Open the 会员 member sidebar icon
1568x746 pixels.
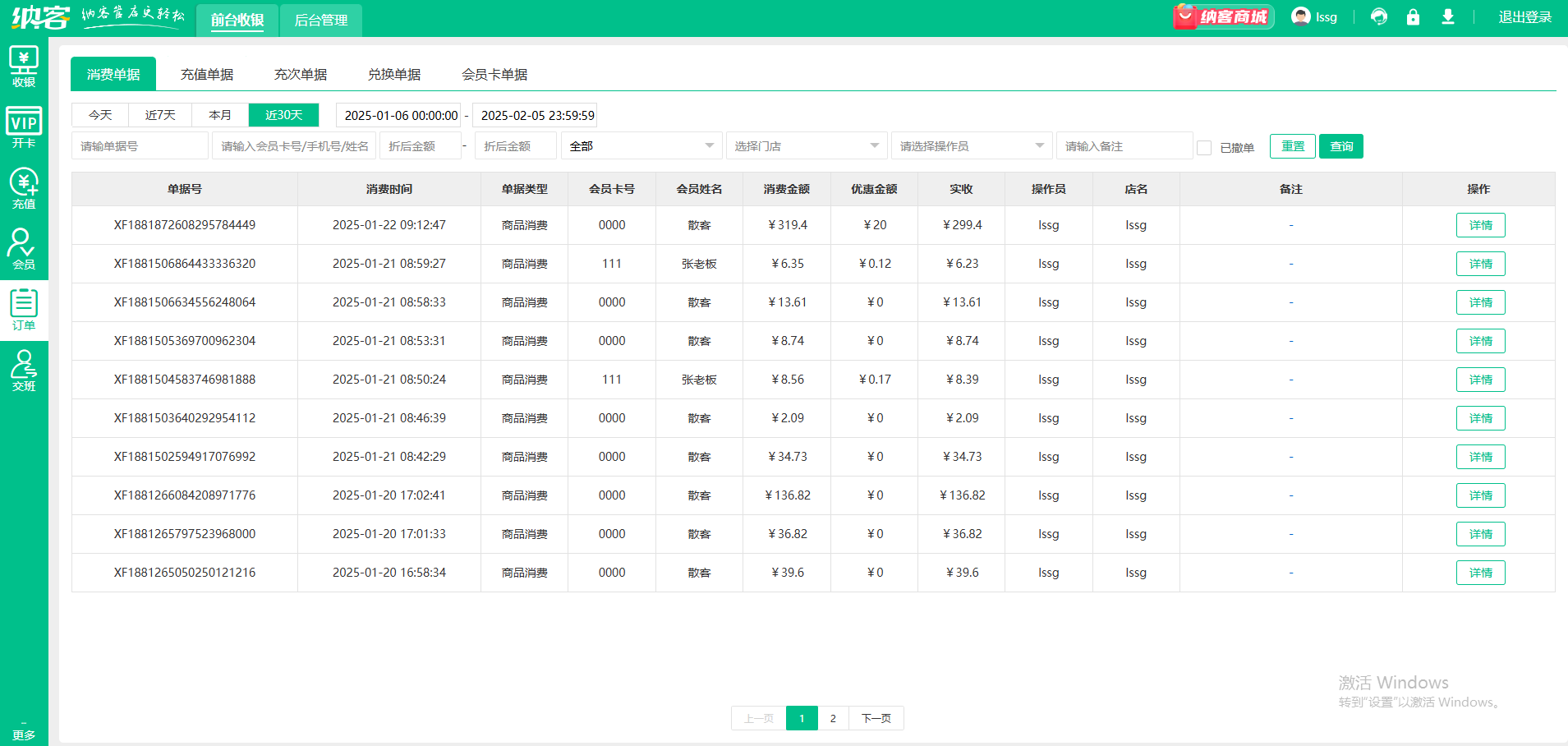point(24,249)
